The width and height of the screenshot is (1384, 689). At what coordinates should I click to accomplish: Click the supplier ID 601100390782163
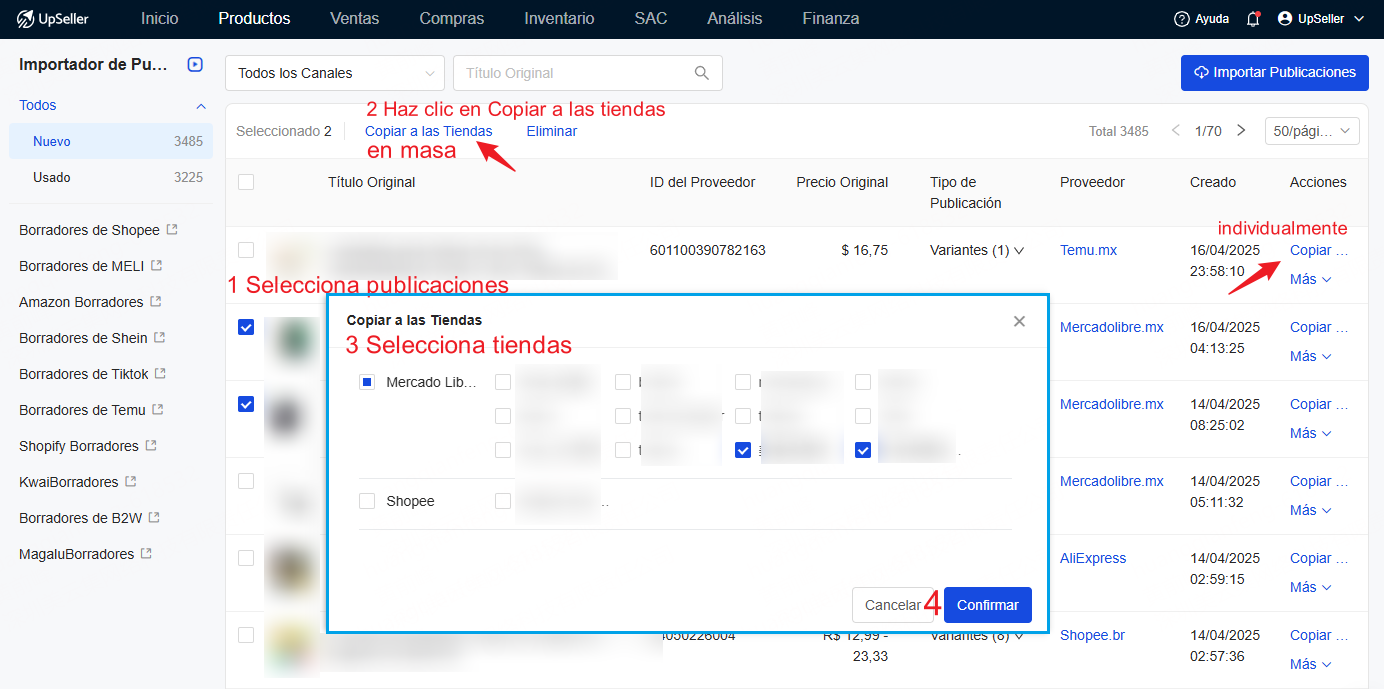(708, 250)
